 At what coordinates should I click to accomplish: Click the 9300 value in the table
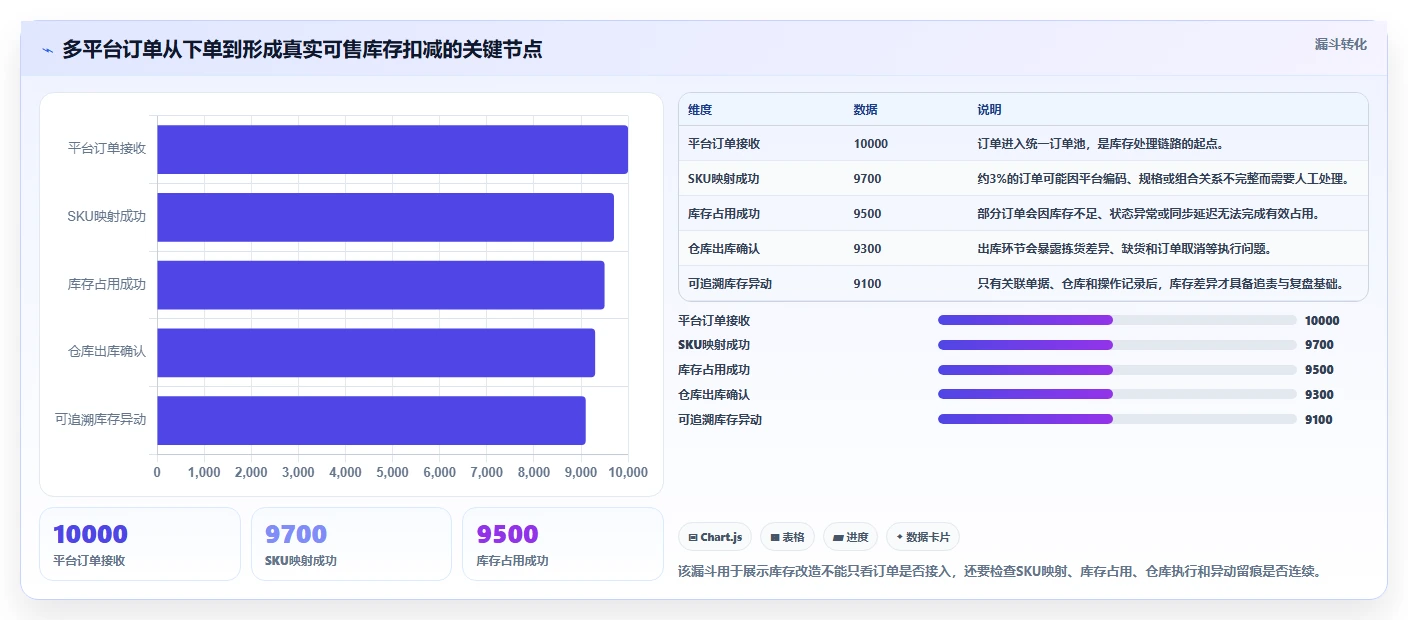(868, 249)
